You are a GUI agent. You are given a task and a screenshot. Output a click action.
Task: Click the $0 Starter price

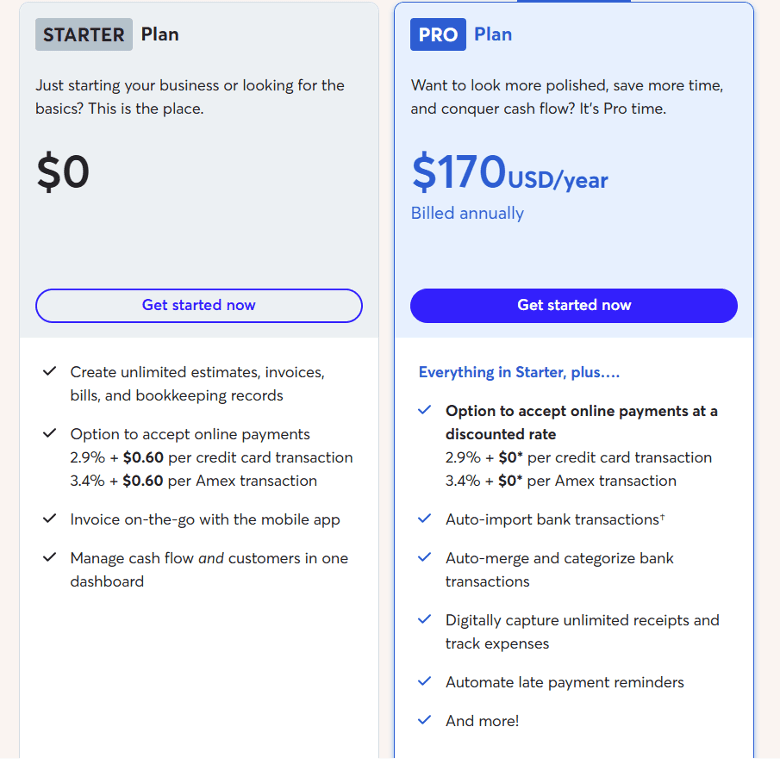coord(63,172)
